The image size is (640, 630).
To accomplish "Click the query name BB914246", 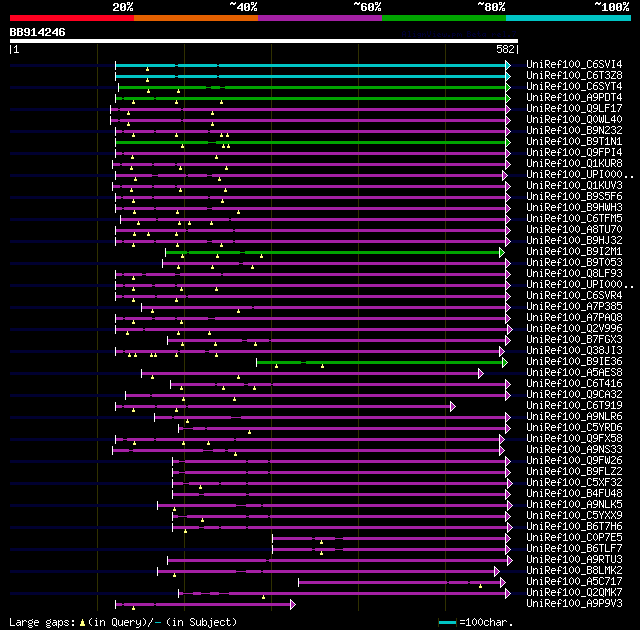I will (x=37, y=32).
